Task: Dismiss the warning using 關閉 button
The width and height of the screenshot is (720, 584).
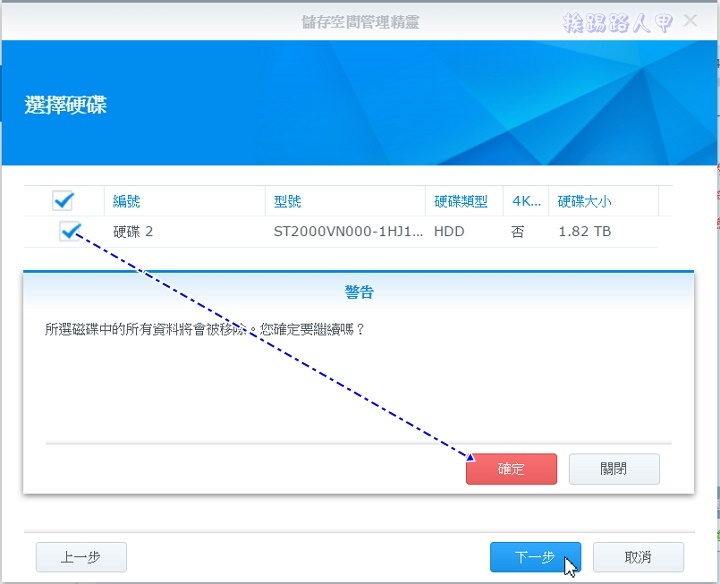Action: click(x=614, y=469)
